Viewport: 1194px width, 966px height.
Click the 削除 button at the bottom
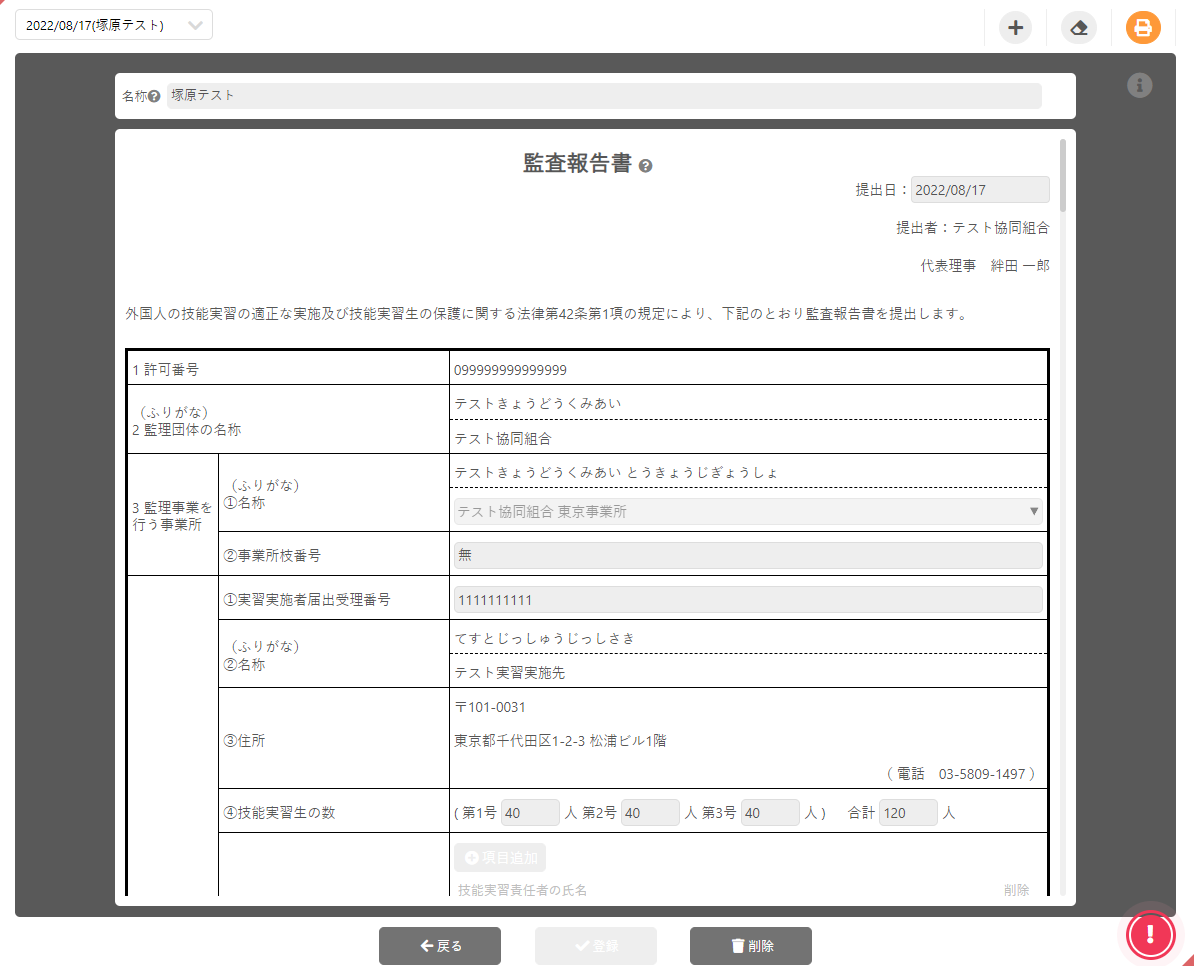tap(750, 945)
